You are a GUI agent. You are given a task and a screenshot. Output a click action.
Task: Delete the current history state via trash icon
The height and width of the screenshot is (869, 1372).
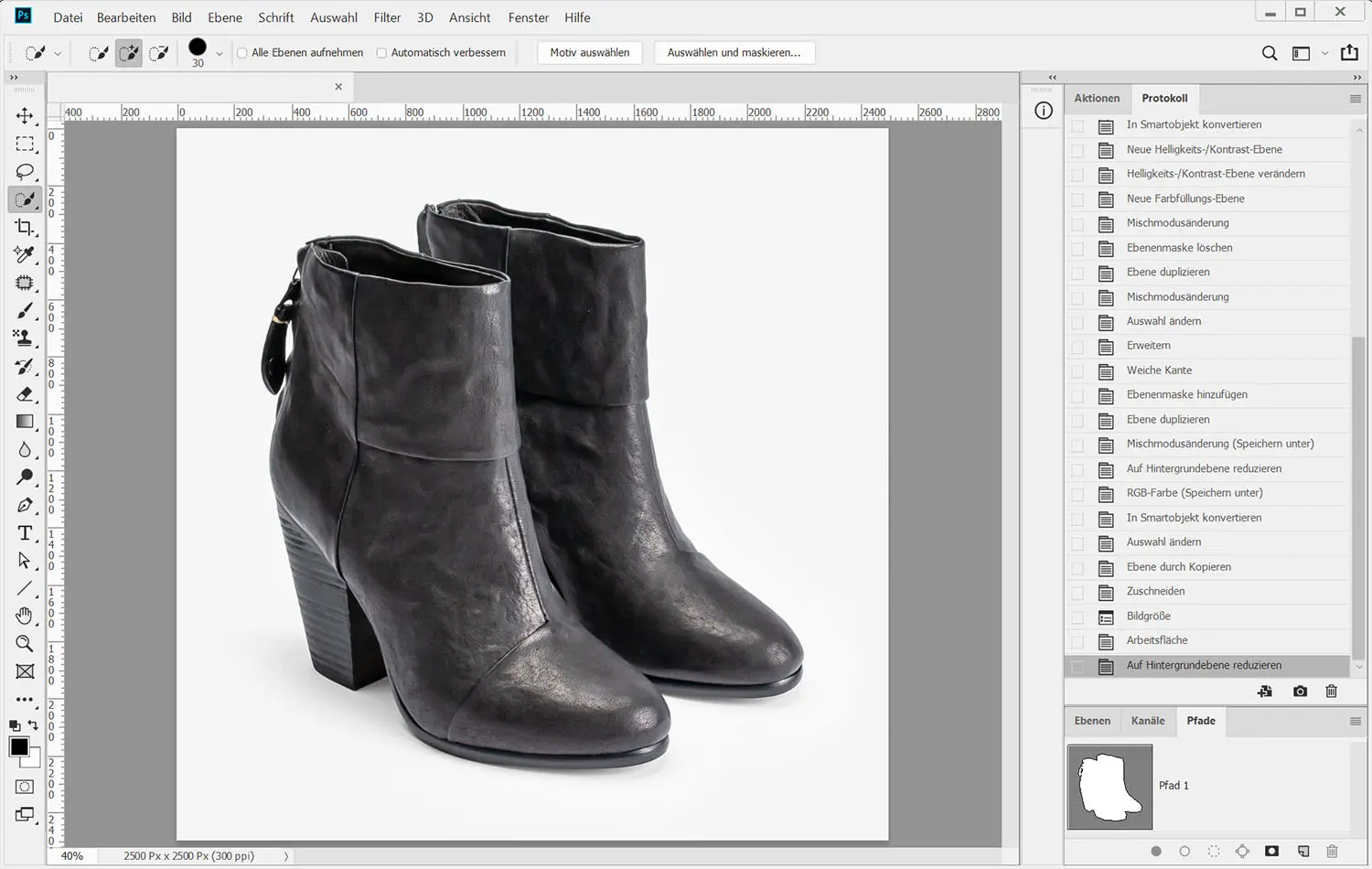1332,692
